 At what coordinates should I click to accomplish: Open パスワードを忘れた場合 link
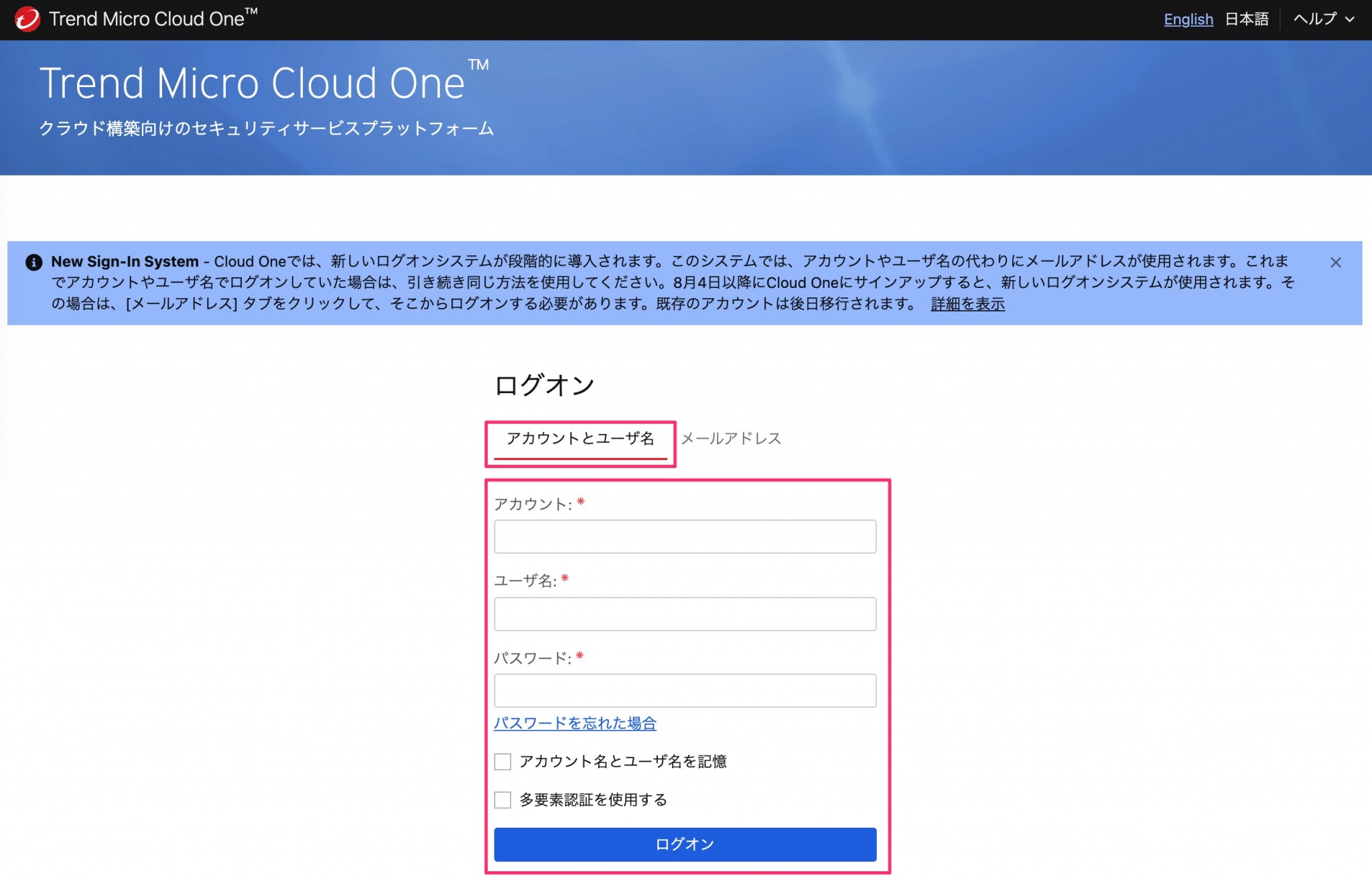point(575,723)
